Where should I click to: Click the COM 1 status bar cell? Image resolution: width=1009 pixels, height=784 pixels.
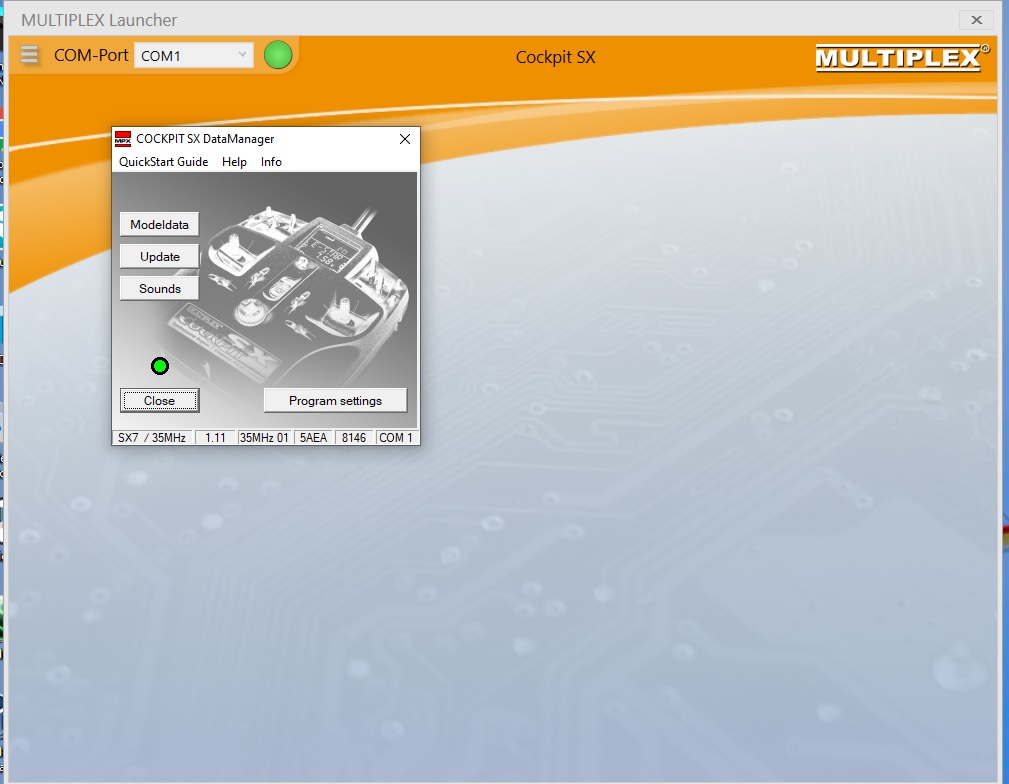click(x=396, y=438)
